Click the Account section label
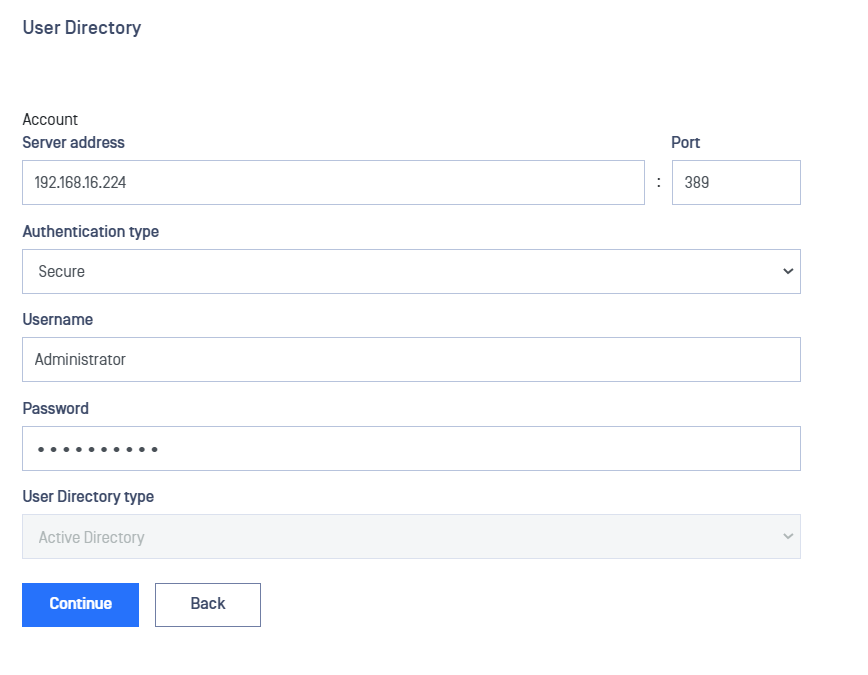 (50, 119)
